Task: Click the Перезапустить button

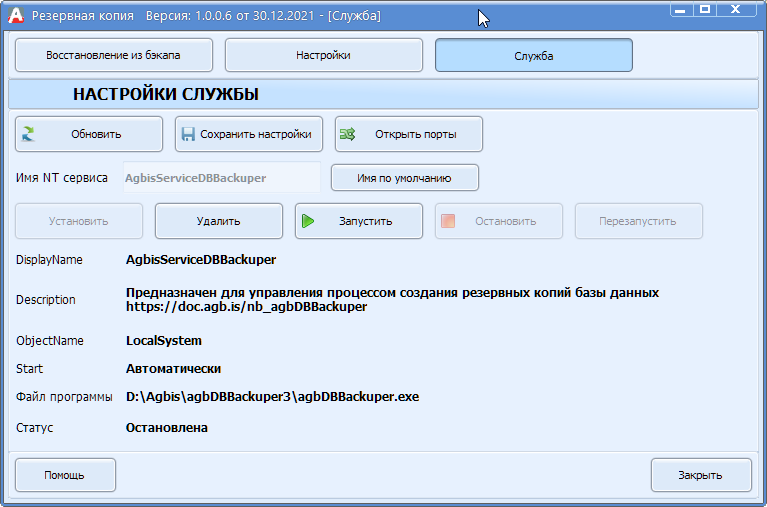Action: (639, 221)
